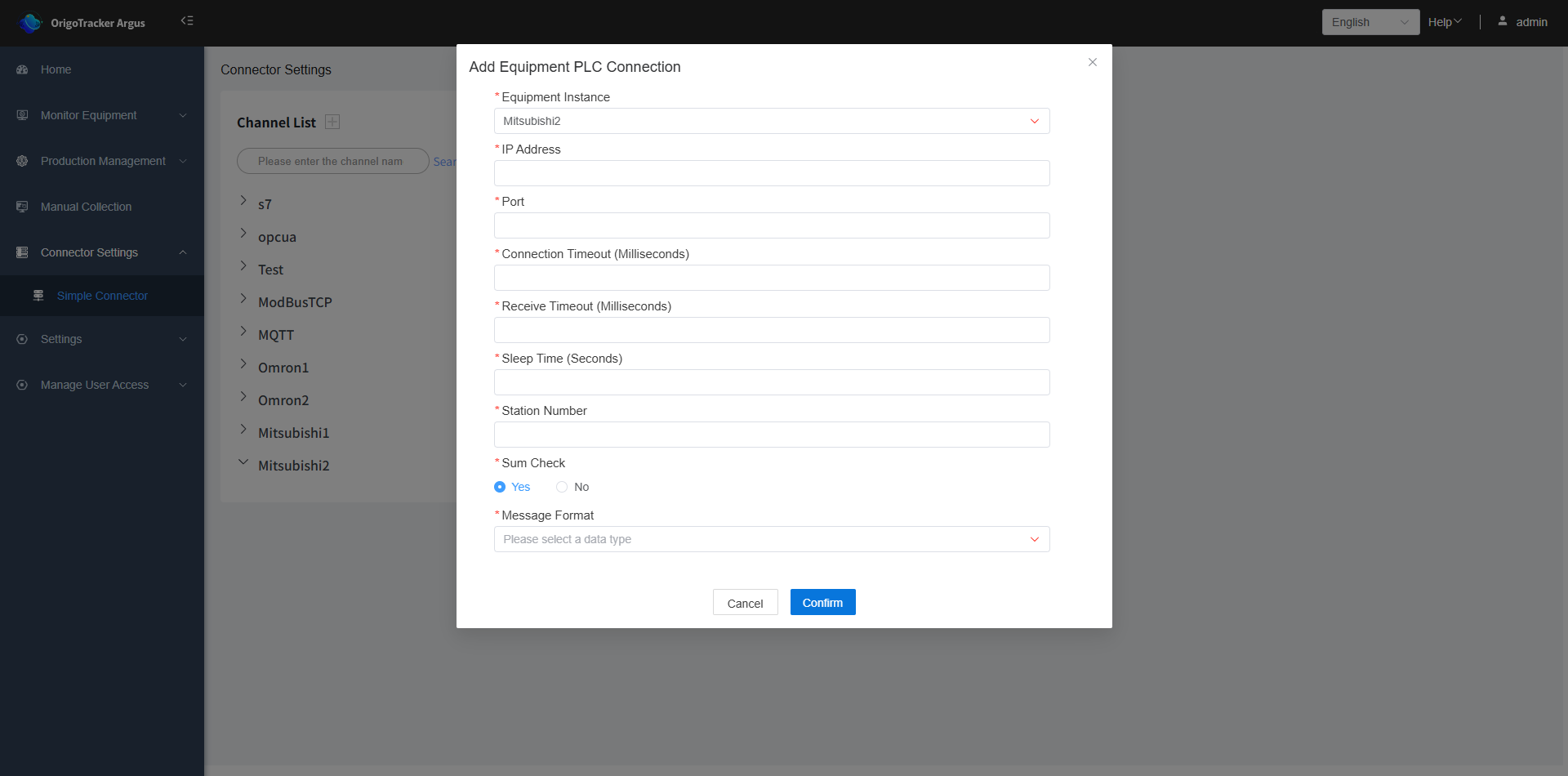The image size is (1568, 776).
Task: Click the admin user profile icon
Action: pyautogui.click(x=1503, y=22)
